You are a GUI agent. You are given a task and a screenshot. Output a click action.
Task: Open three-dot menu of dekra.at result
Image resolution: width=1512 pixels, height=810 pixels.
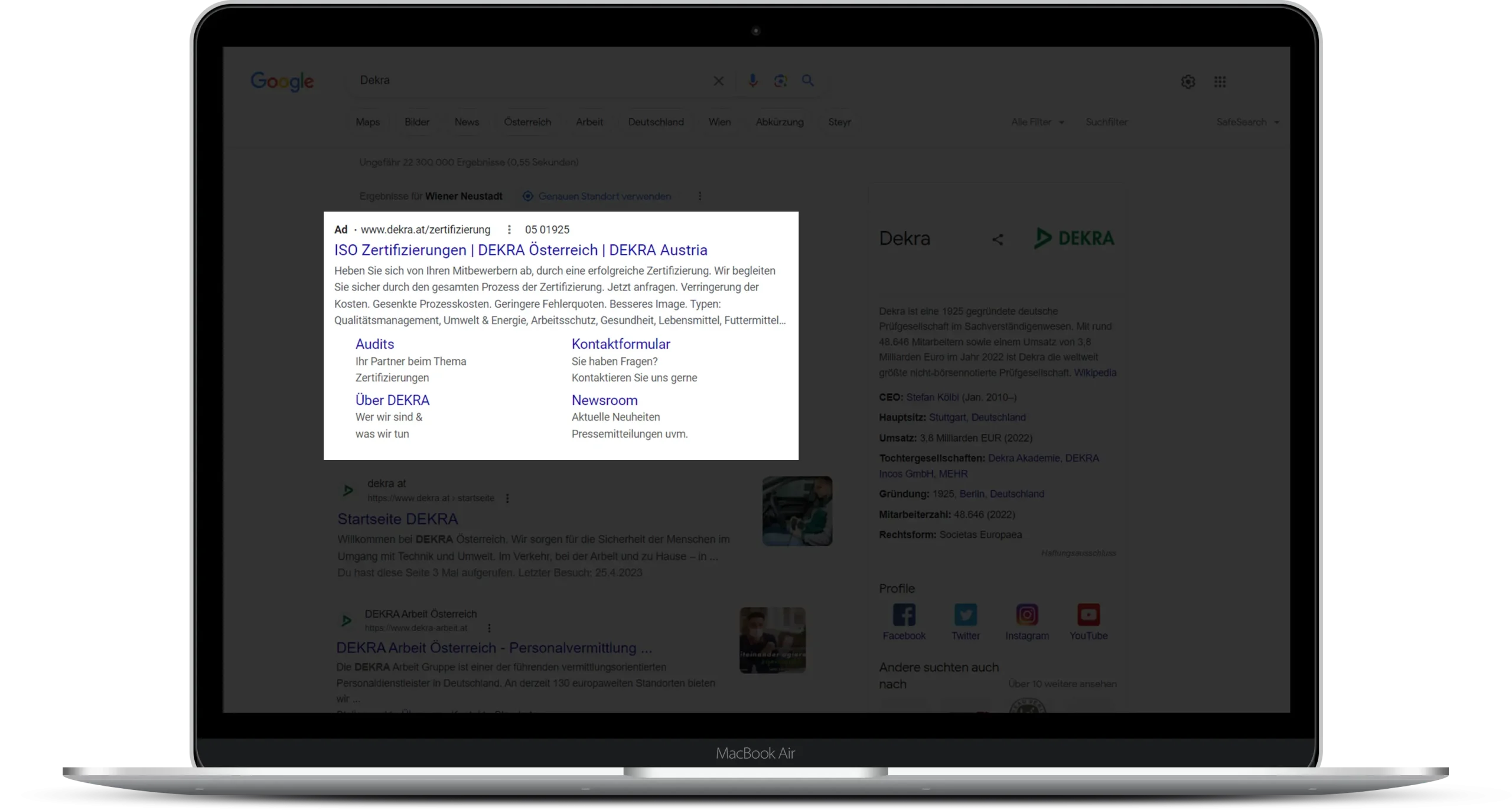[x=507, y=498]
